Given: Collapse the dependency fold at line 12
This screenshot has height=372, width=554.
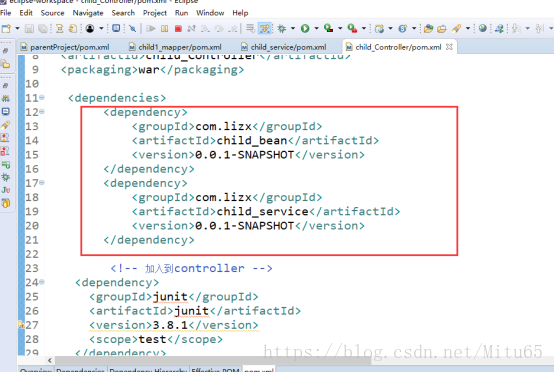Looking at the screenshot, I should pos(42,111).
